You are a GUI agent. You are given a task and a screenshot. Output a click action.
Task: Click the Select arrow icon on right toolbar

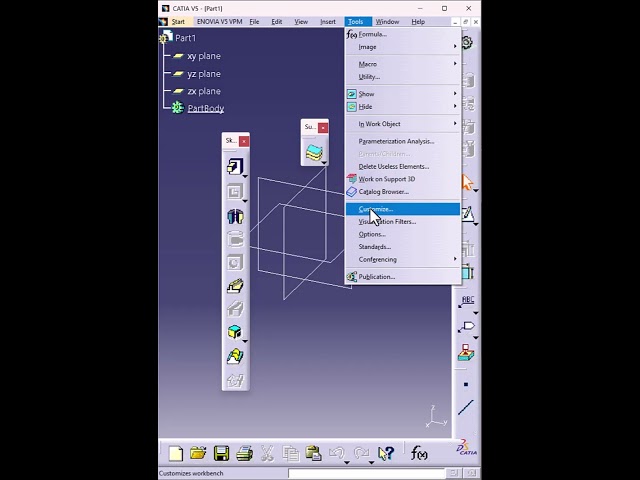click(467, 182)
